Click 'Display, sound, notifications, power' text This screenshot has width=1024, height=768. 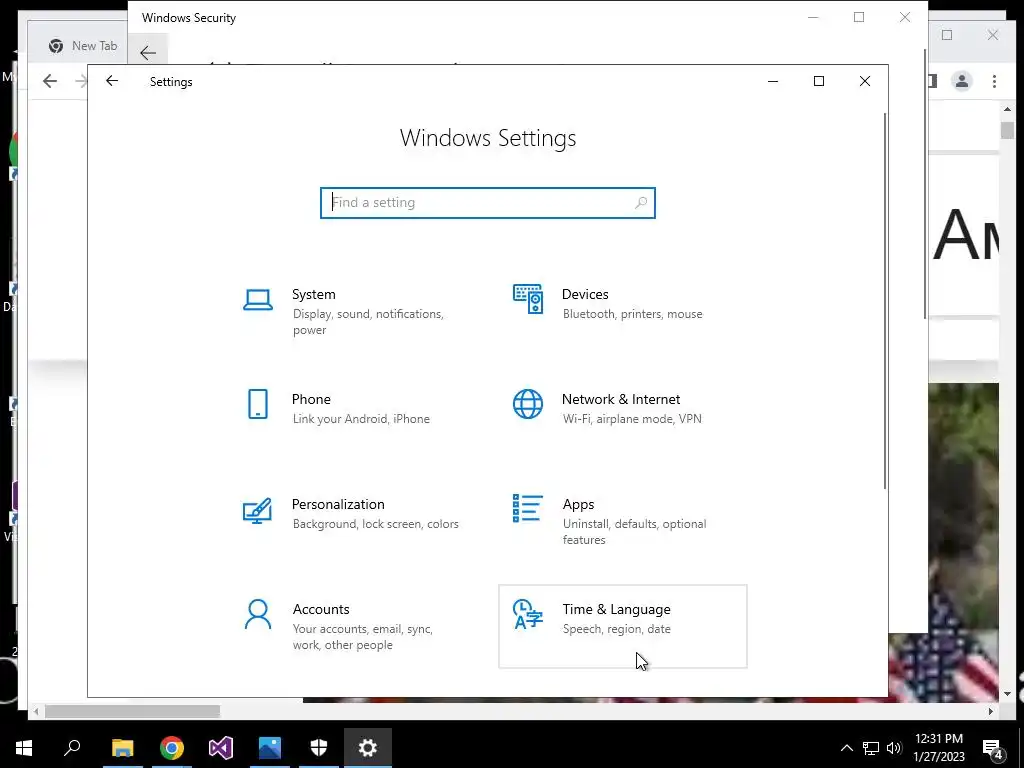click(368, 322)
